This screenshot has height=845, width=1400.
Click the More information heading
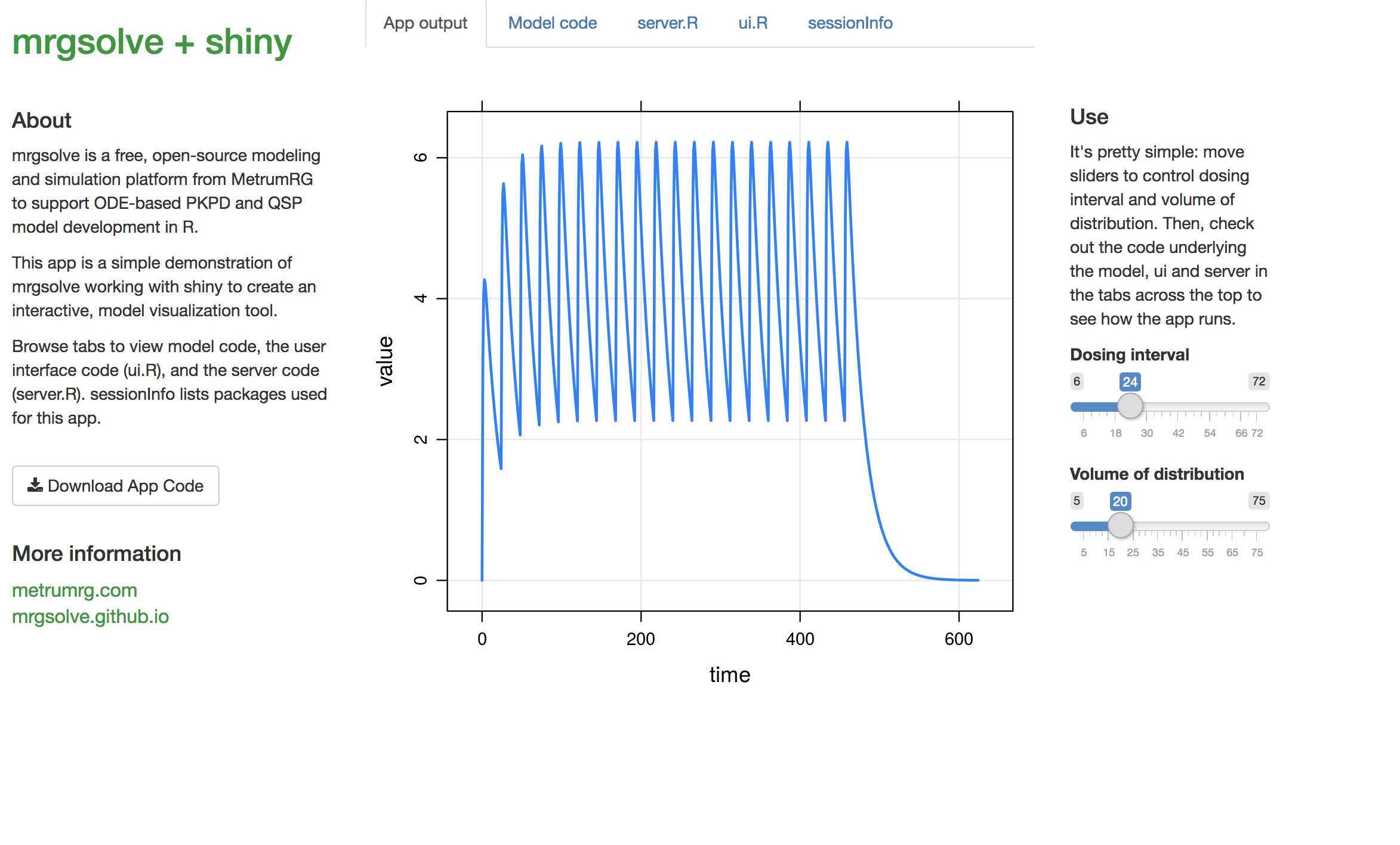tap(97, 554)
